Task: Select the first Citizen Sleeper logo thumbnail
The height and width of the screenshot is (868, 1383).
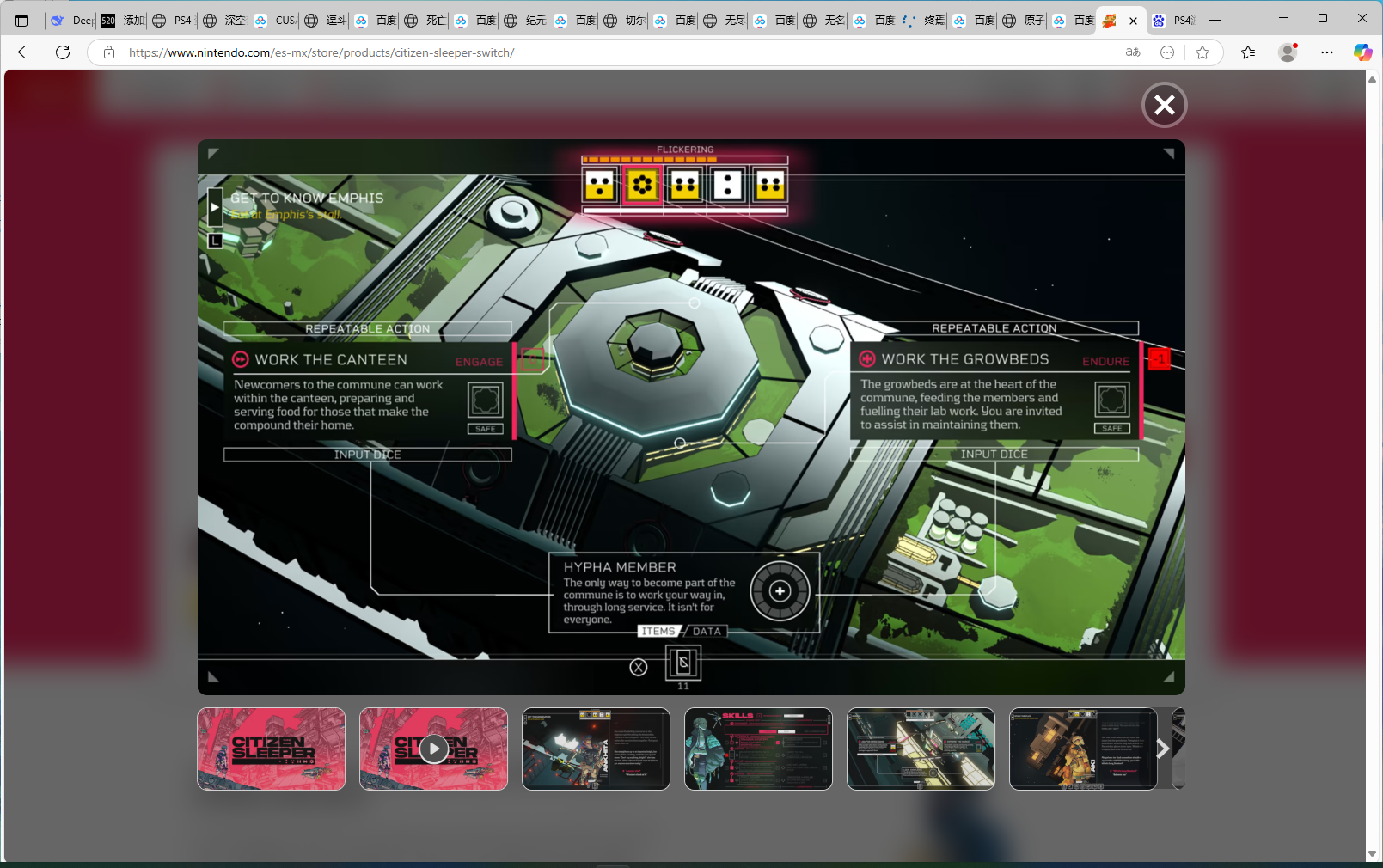Action: click(x=271, y=749)
